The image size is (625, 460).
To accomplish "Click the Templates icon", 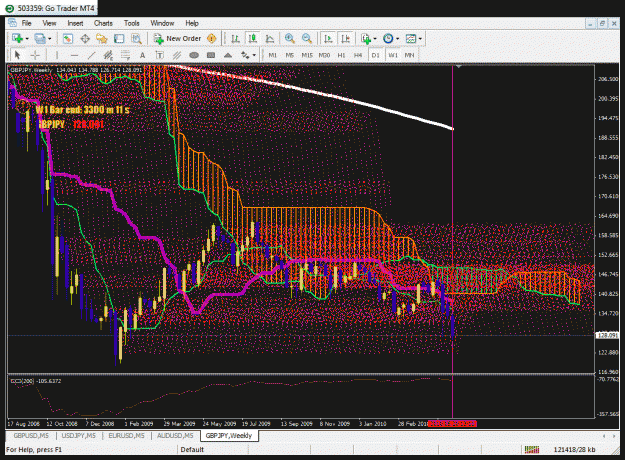I will coord(411,39).
